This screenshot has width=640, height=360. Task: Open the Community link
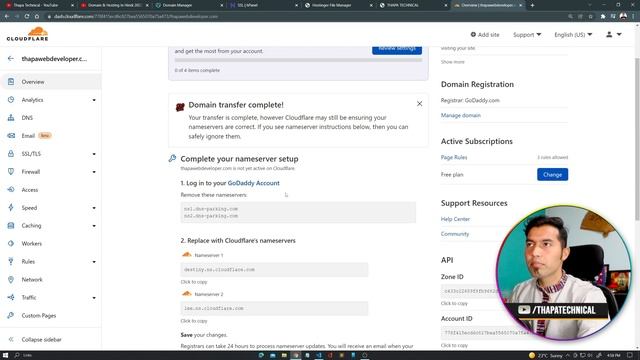tap(455, 234)
